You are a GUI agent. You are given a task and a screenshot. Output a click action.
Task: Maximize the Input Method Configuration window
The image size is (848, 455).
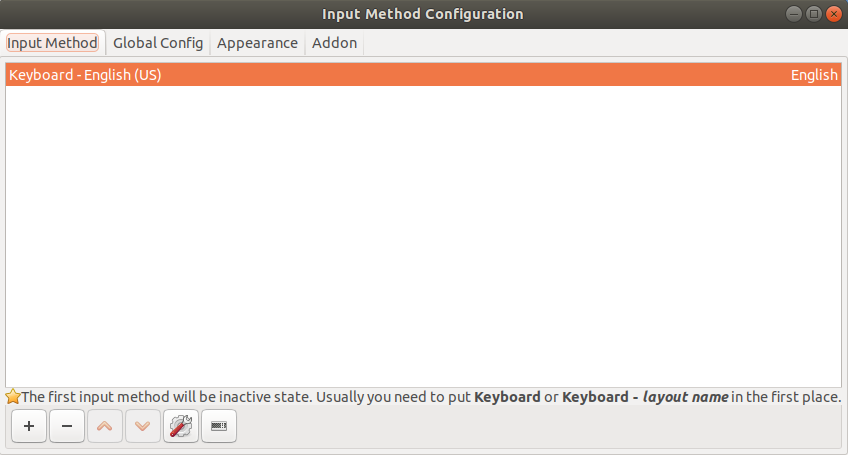tap(813, 14)
